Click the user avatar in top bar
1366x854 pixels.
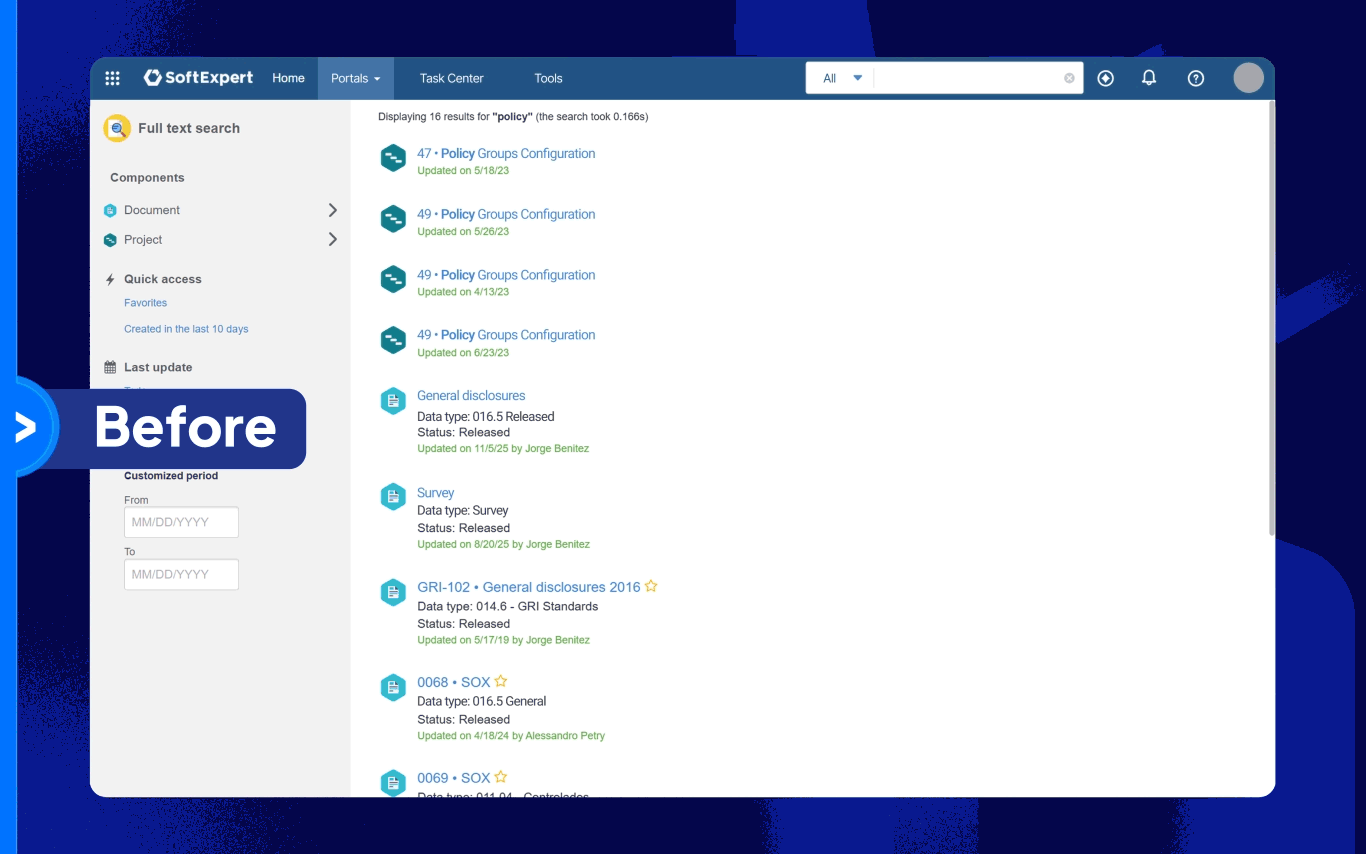(x=1248, y=78)
